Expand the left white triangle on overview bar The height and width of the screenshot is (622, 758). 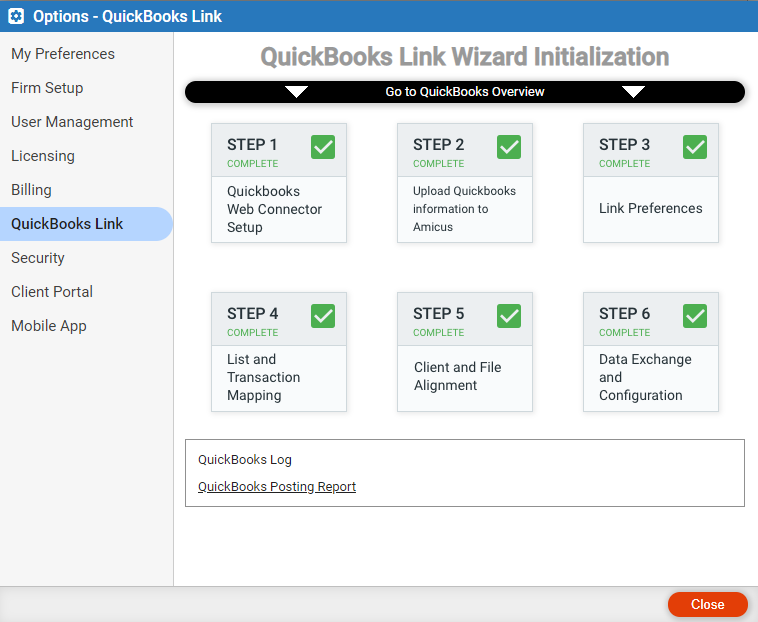[296, 92]
